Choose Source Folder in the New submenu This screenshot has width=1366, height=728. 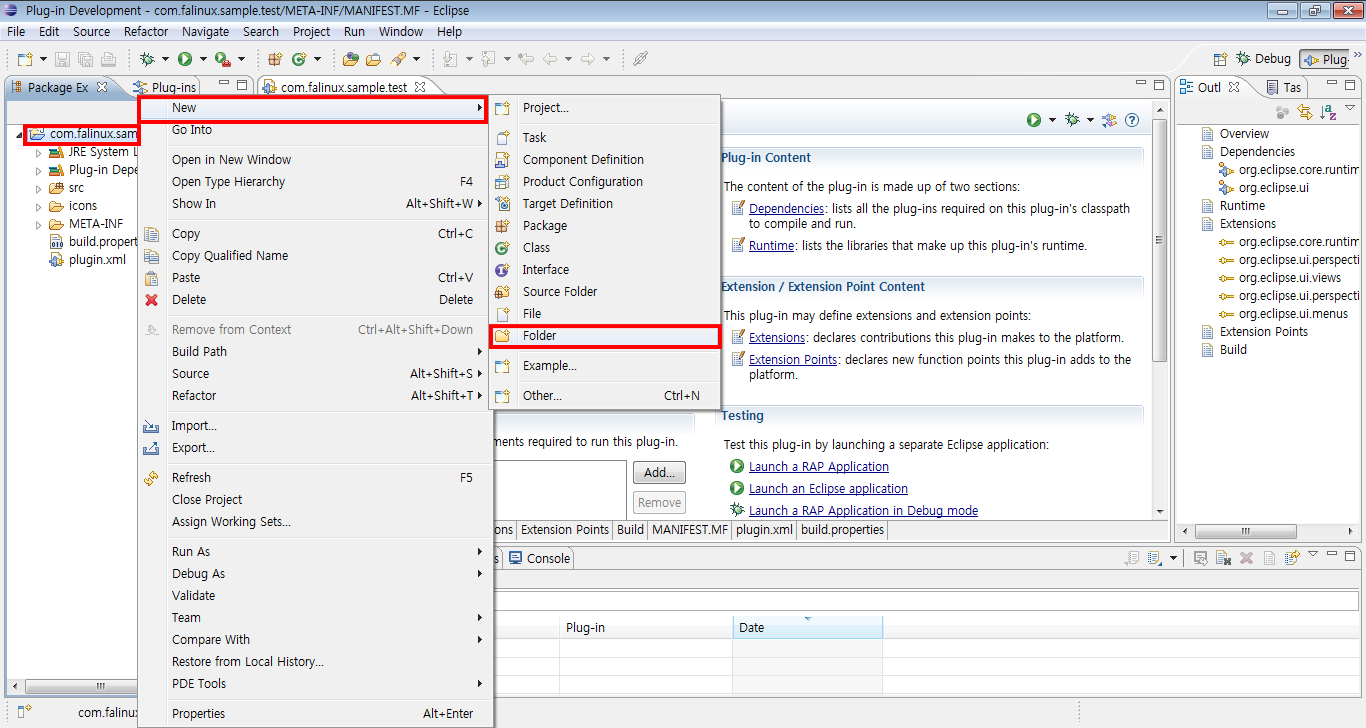point(605,292)
